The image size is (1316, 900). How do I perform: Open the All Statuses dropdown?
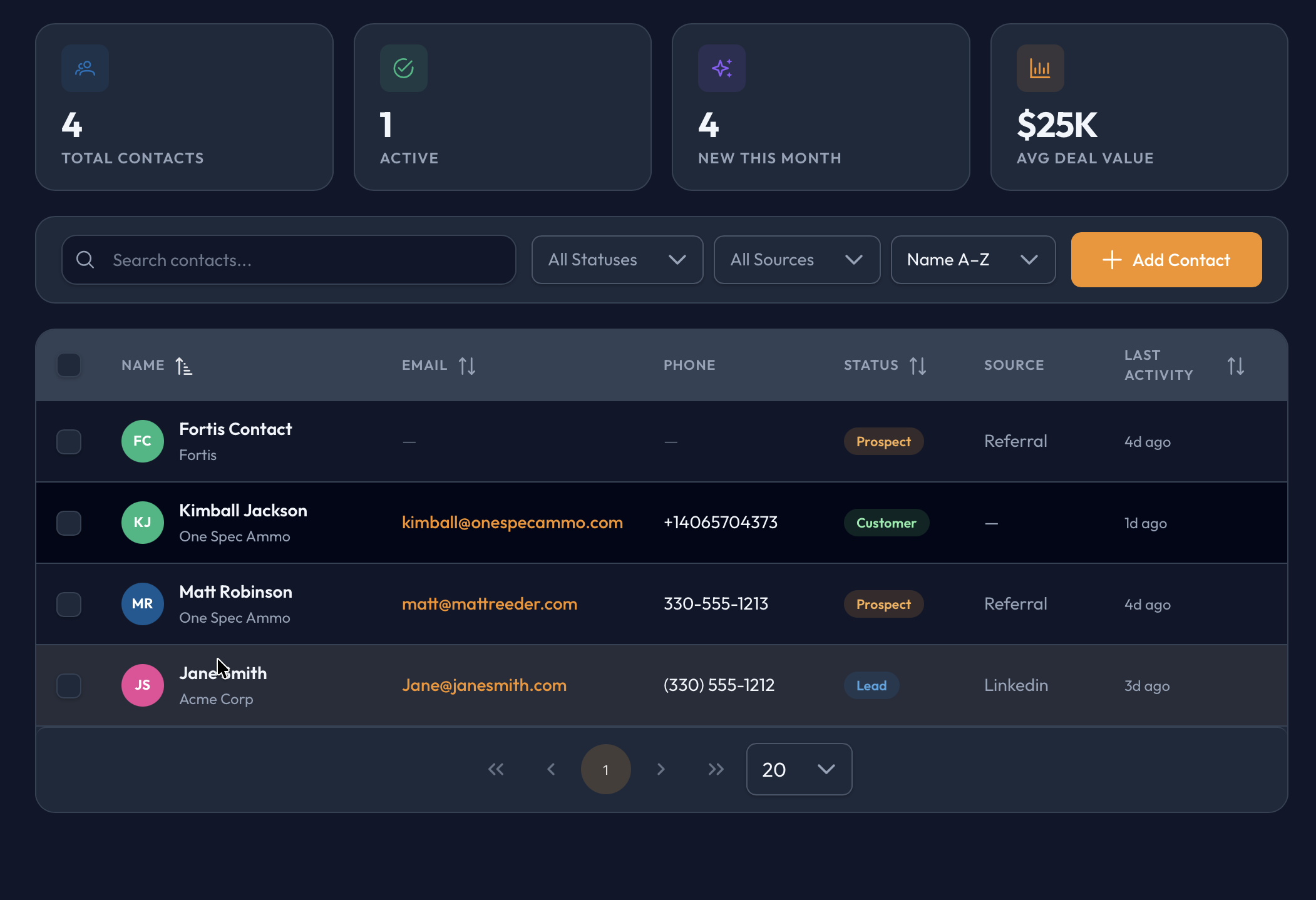[x=617, y=260]
